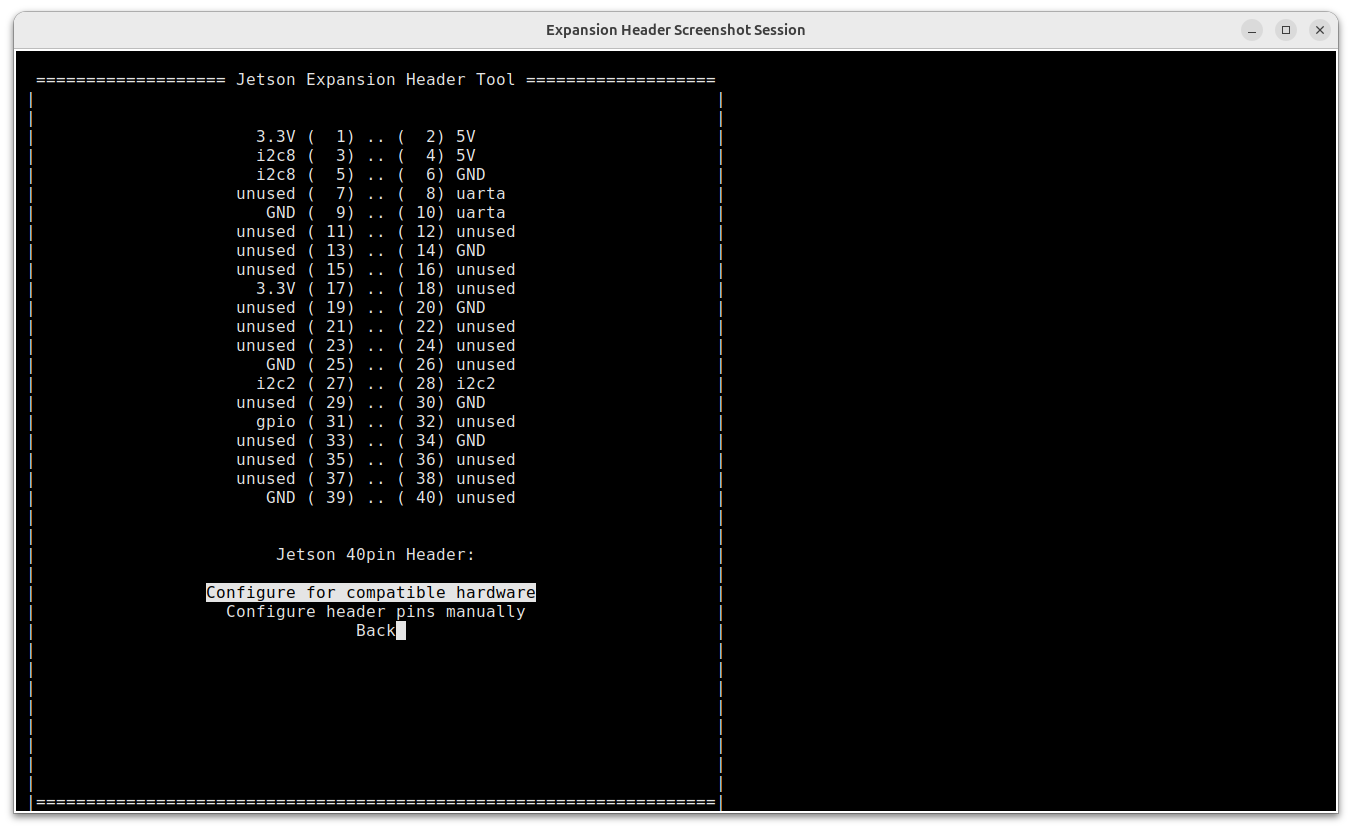Click the unused label of pin 33
The width and height of the screenshot is (1352, 830).
(x=266, y=441)
